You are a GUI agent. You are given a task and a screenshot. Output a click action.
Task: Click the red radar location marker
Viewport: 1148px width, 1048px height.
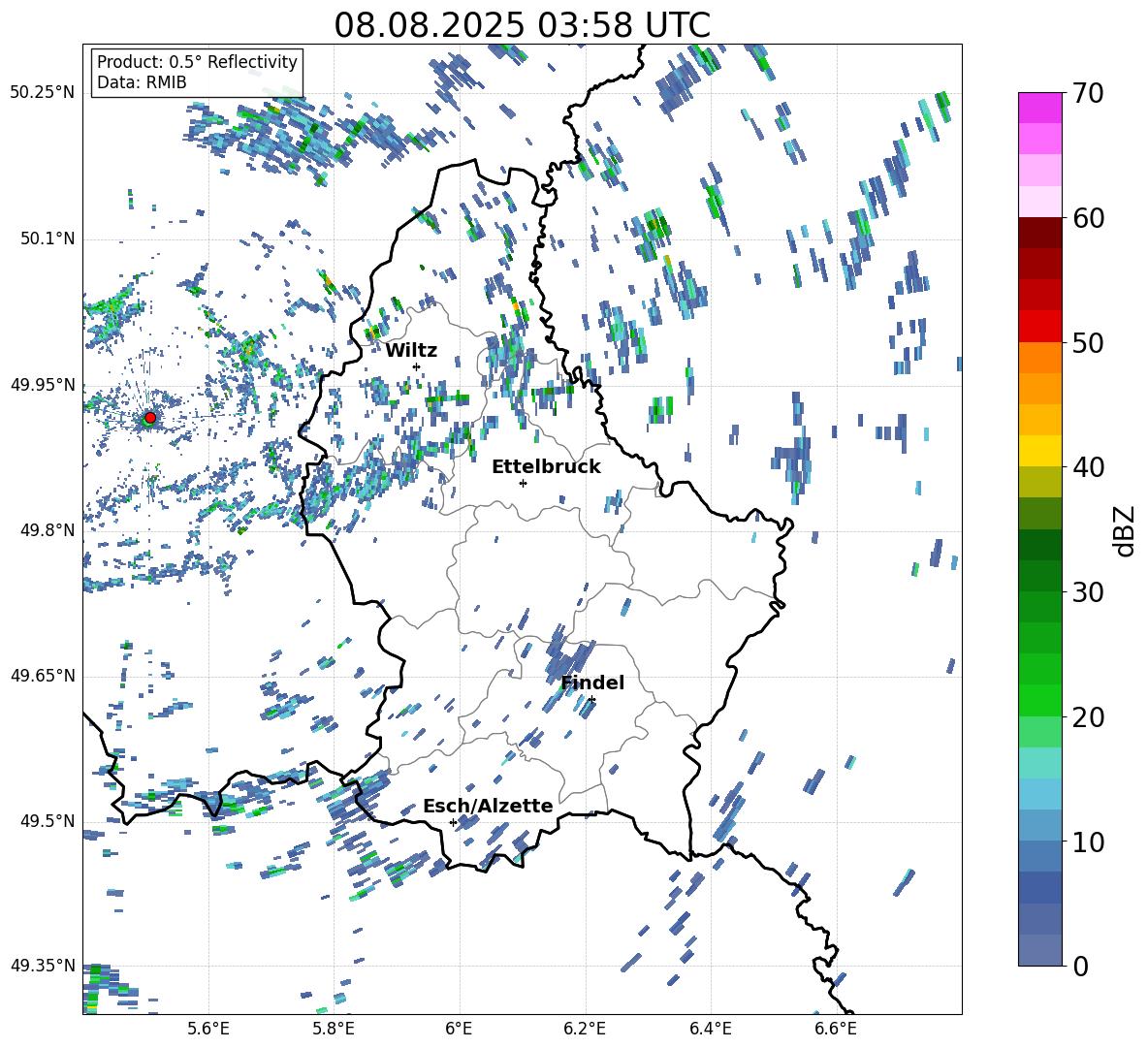tap(150, 418)
